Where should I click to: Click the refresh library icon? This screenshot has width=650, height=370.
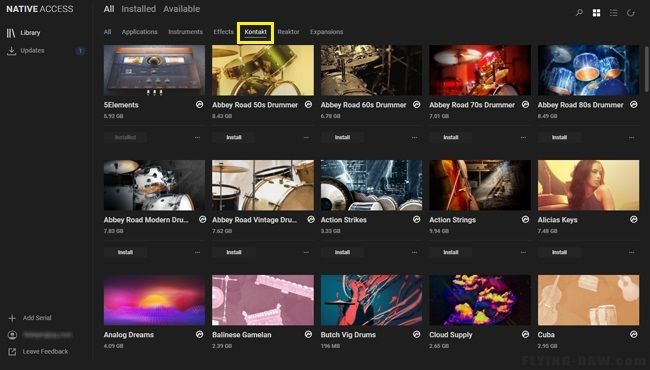point(631,13)
